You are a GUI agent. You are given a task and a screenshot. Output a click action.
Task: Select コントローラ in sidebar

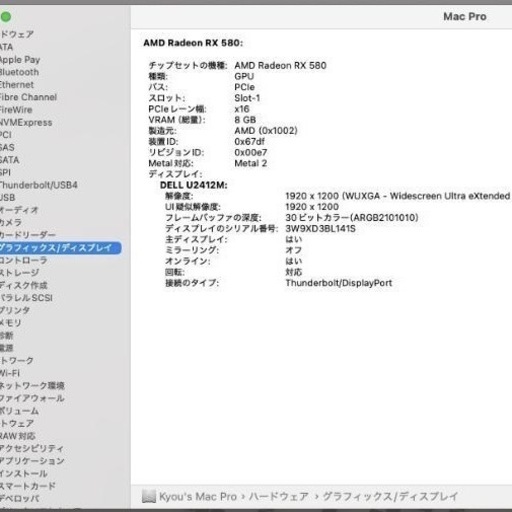pyautogui.click(x=23, y=260)
